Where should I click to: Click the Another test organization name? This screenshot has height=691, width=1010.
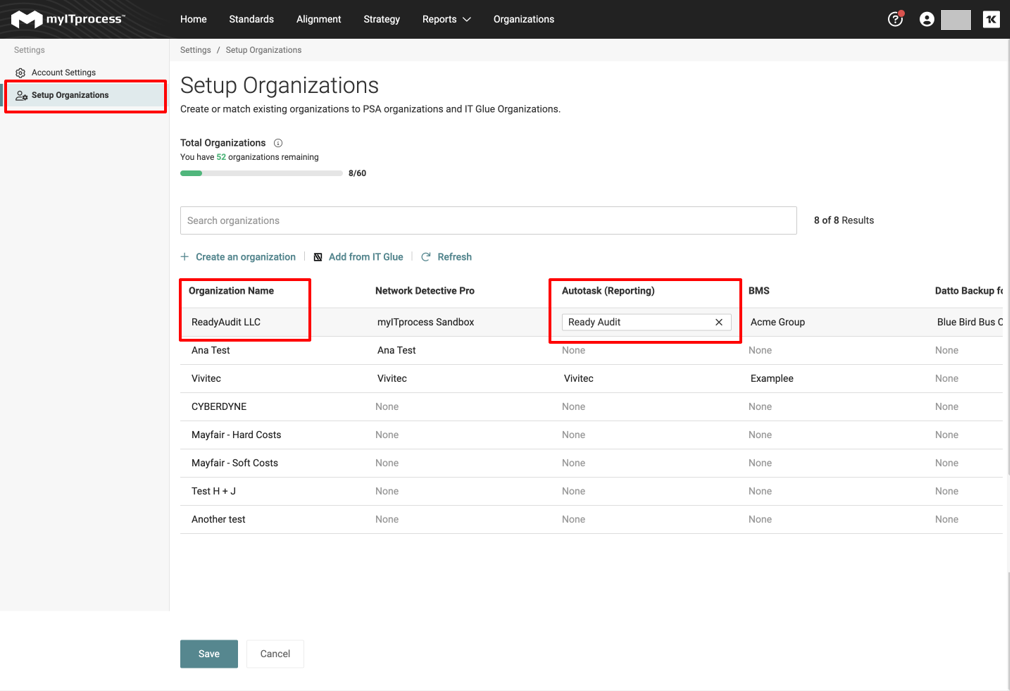(218, 520)
